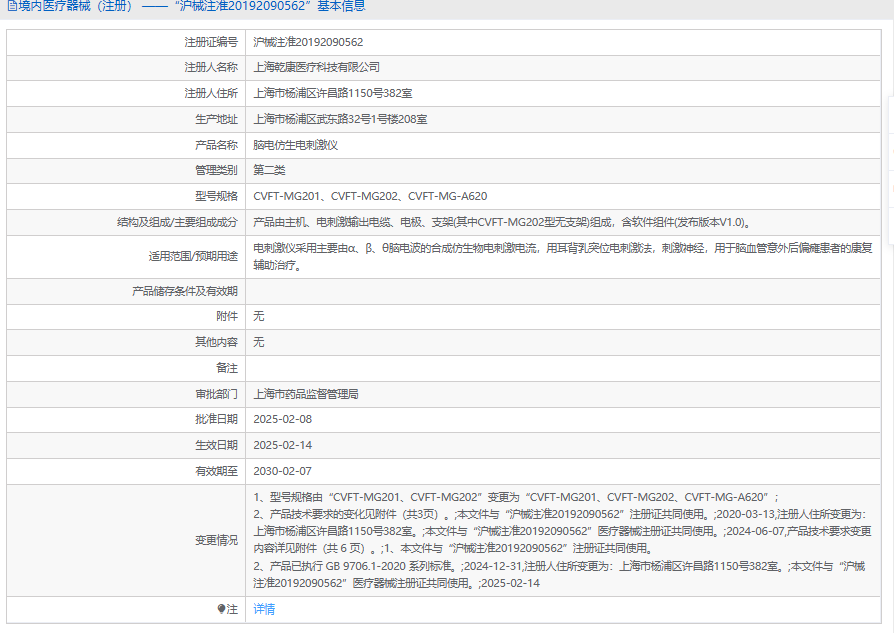This screenshot has height=633, width=894.
Task: Click the 备注 label
Action: 227,368
